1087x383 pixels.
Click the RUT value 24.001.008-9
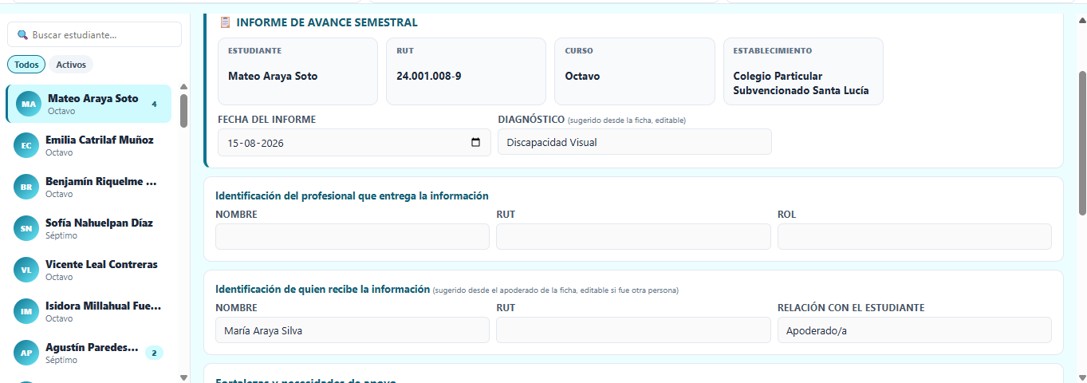tap(428, 76)
